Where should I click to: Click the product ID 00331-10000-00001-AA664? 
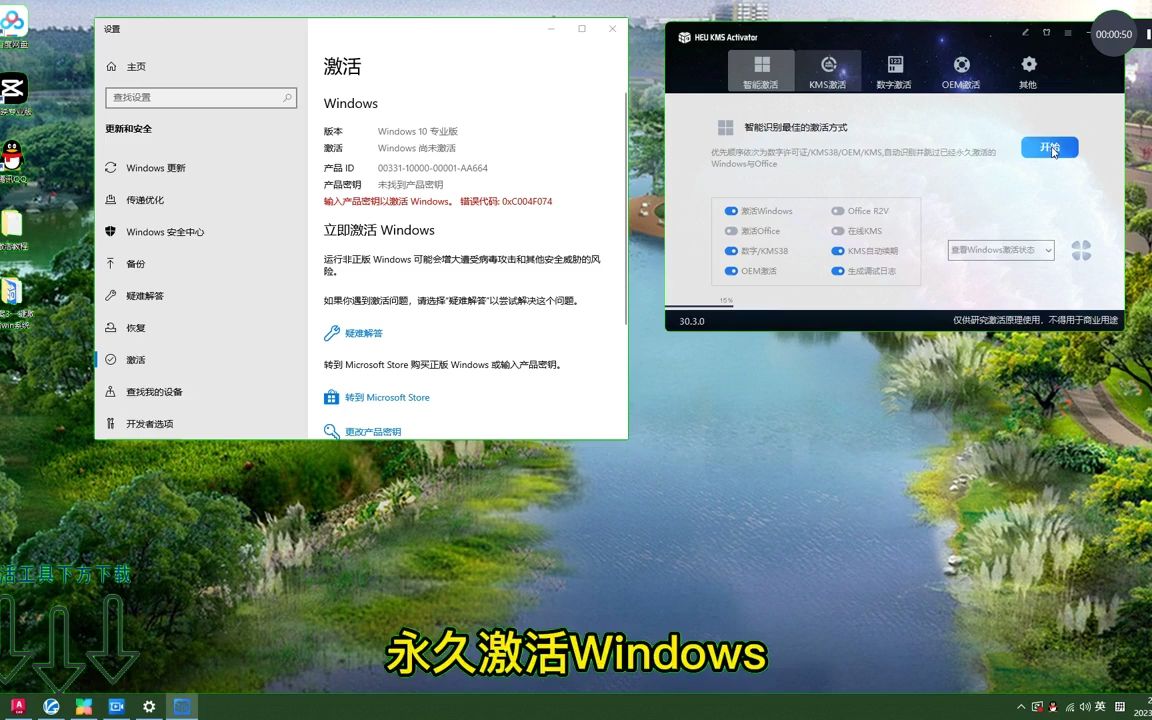(x=433, y=168)
